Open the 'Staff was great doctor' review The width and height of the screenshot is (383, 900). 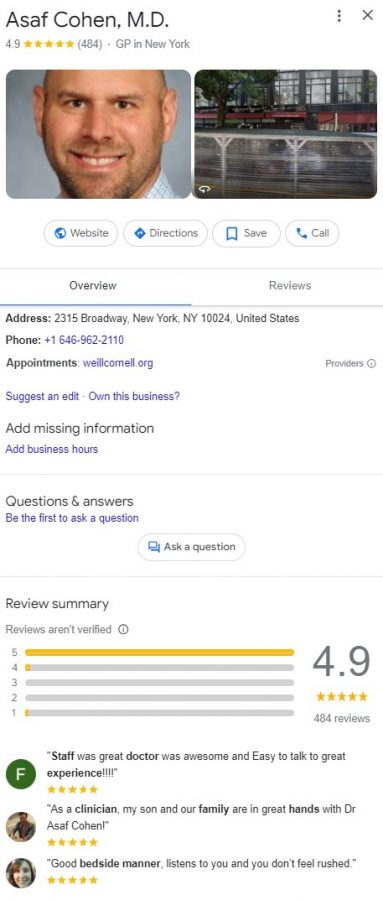click(x=196, y=765)
